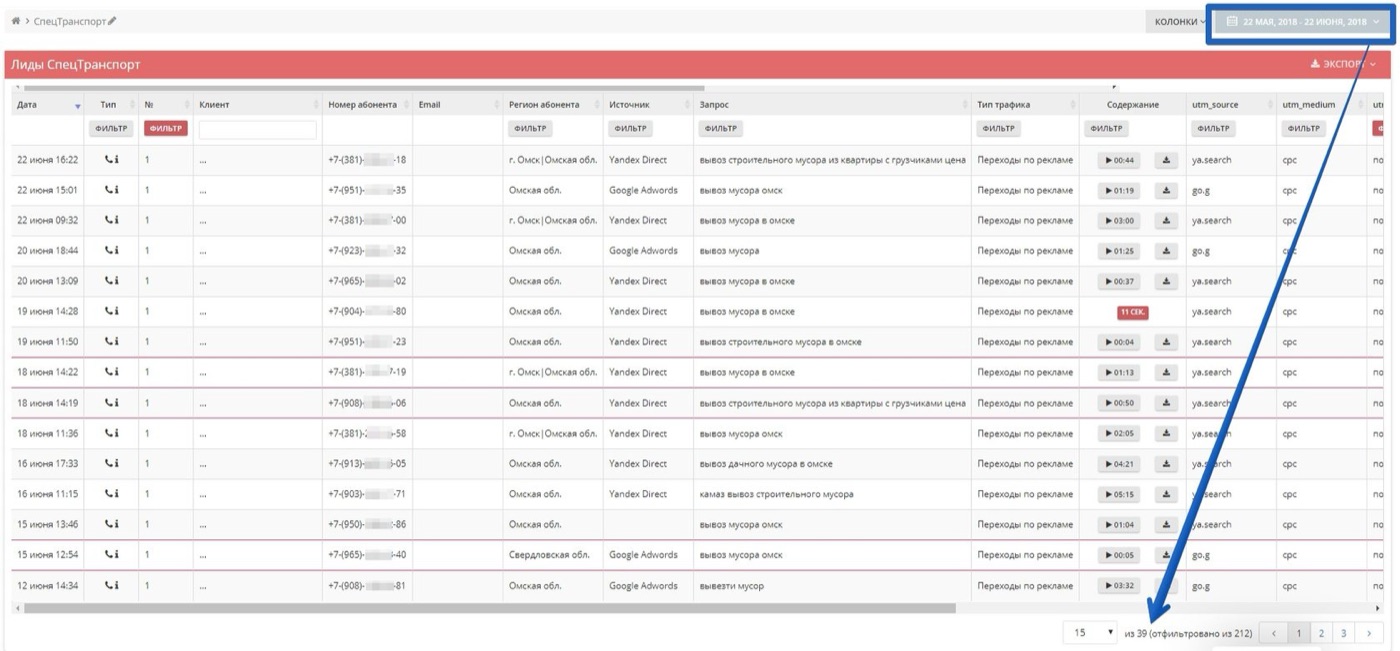Open call type icon for 16 июня 17:33
The image size is (1400, 651).
coord(111,464)
